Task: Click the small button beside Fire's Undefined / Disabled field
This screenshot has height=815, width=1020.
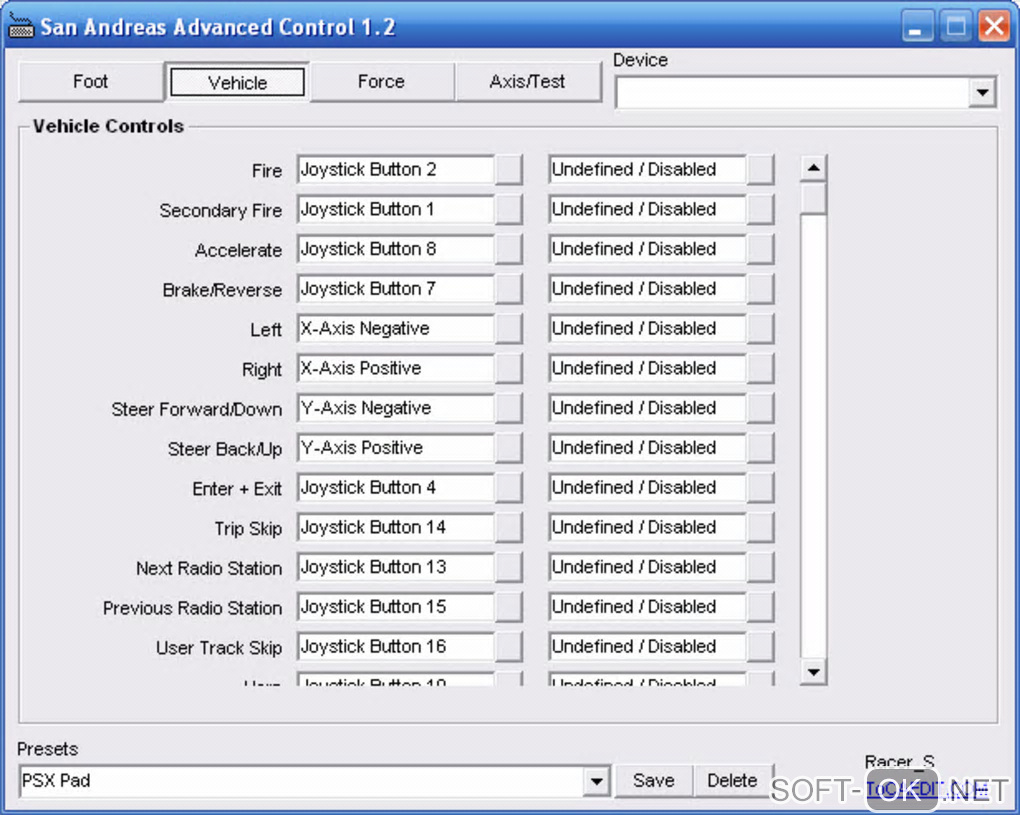Action: point(760,170)
